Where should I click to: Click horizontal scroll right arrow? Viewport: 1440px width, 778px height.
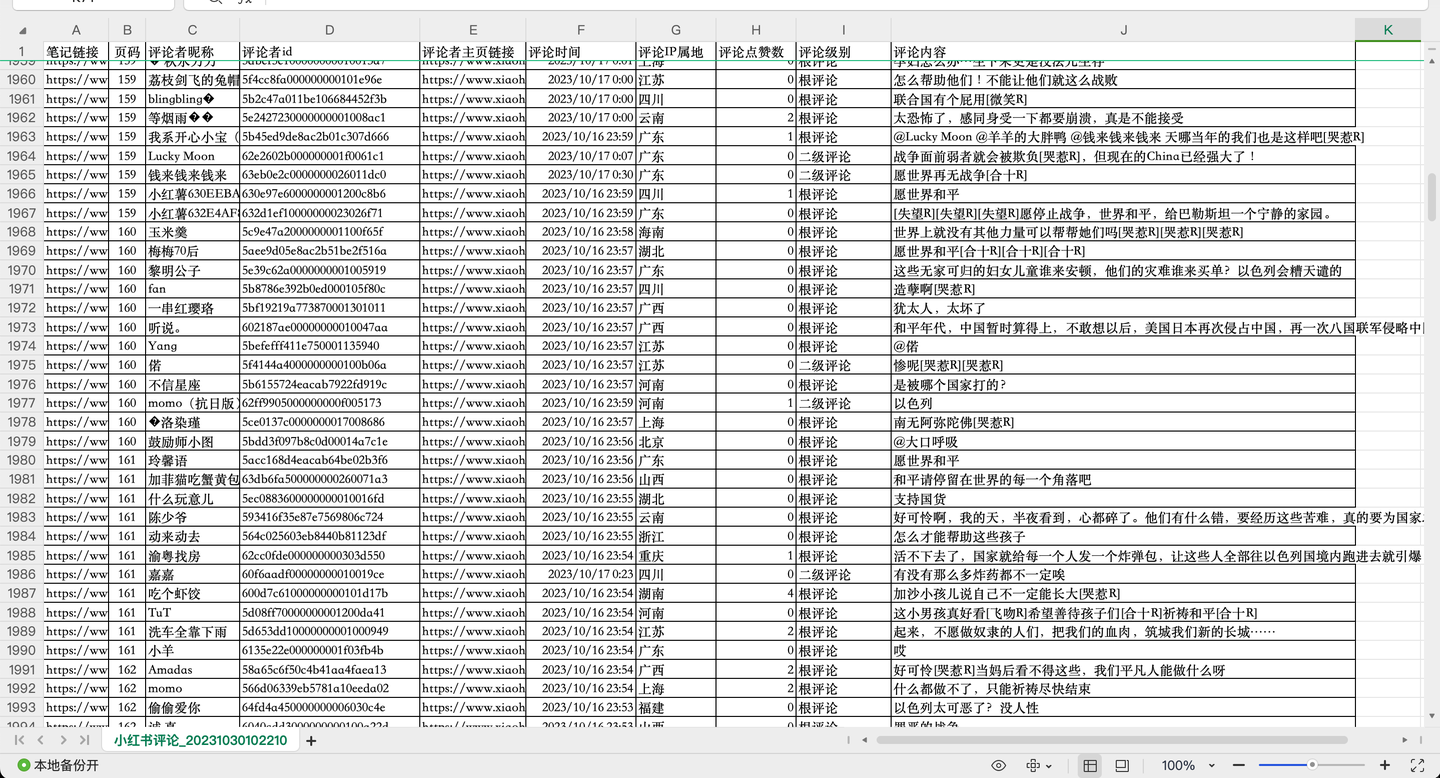point(1404,740)
